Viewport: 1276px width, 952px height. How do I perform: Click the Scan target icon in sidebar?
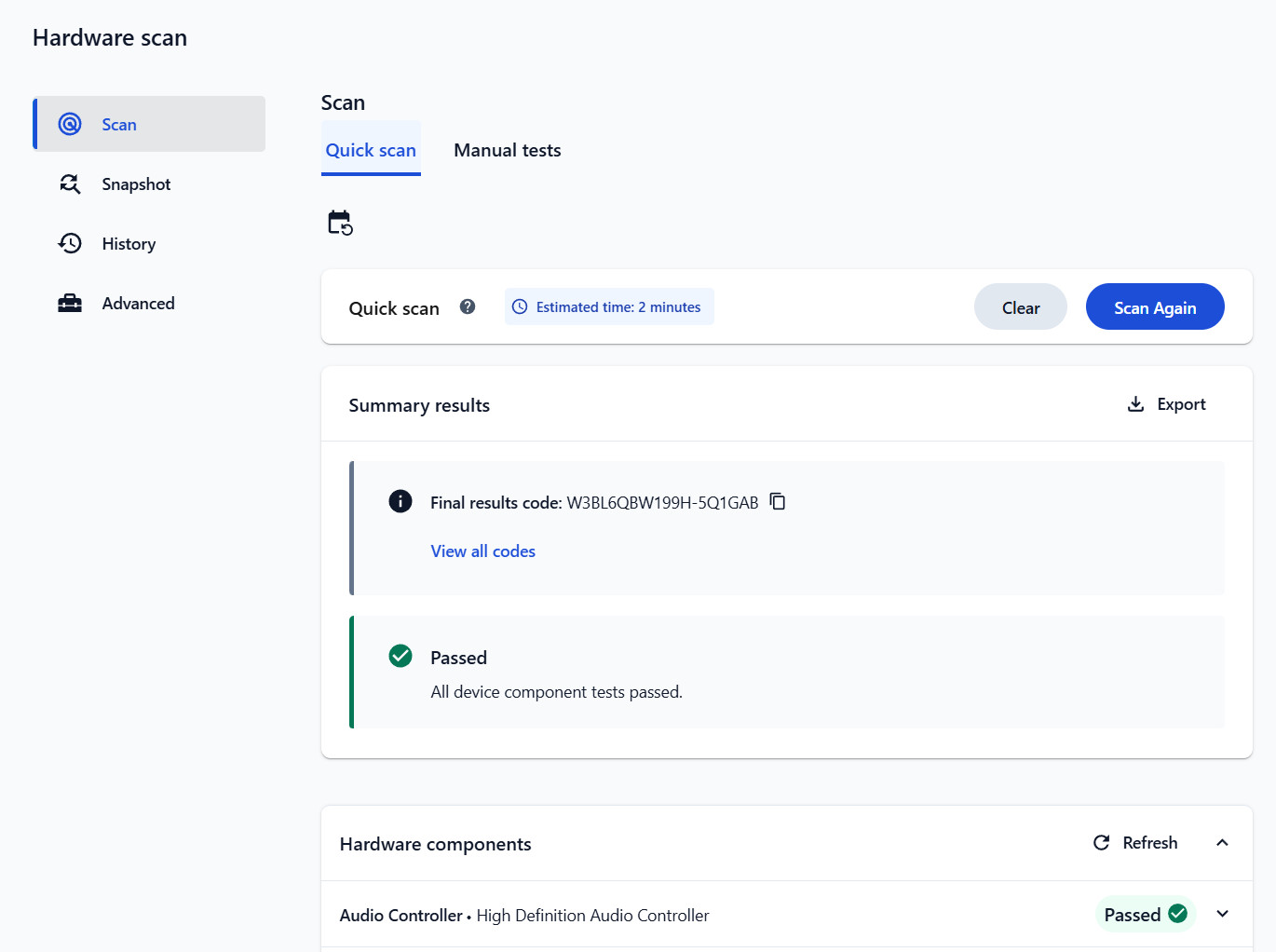click(x=70, y=124)
